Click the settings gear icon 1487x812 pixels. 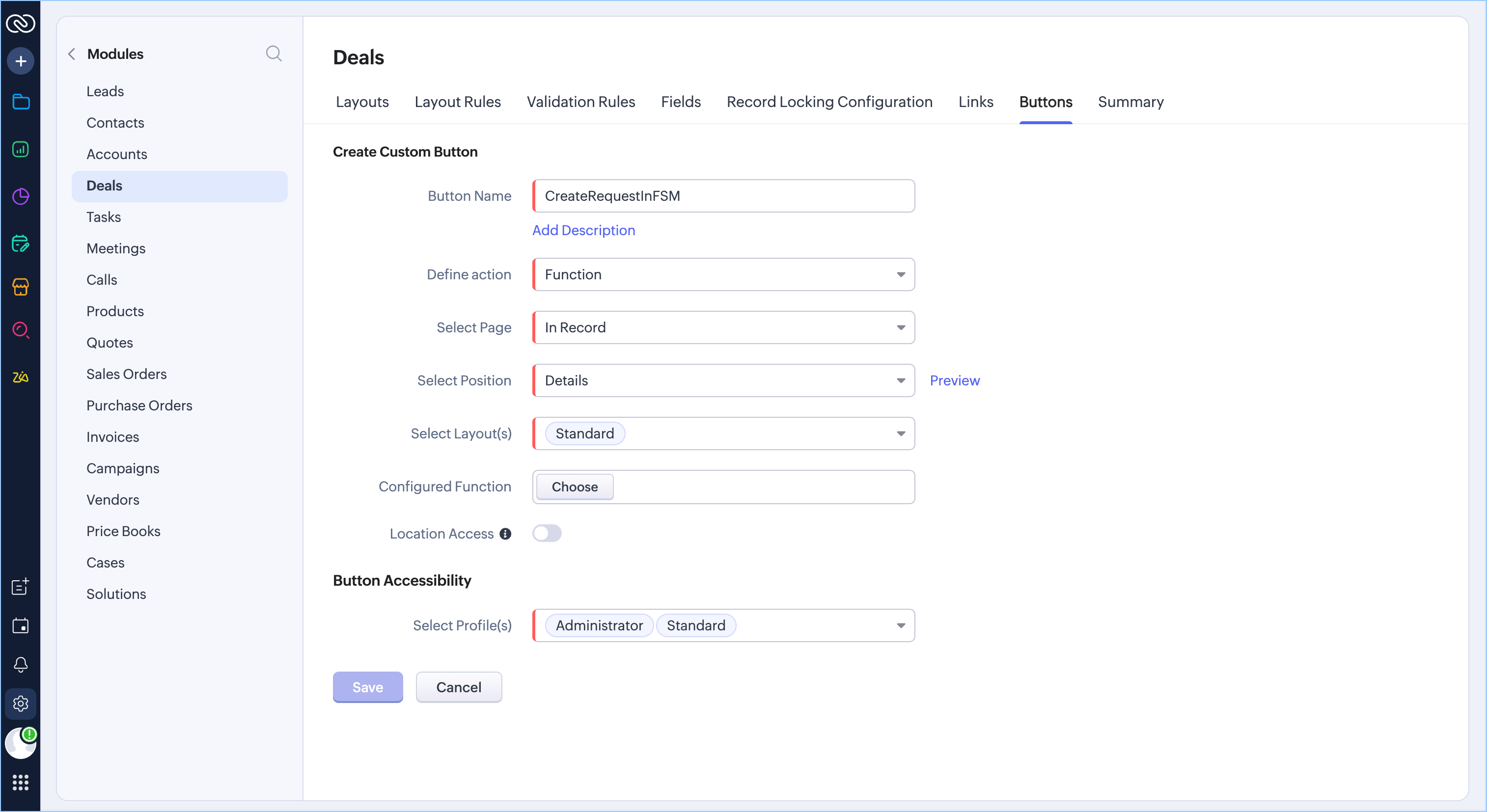[21, 704]
